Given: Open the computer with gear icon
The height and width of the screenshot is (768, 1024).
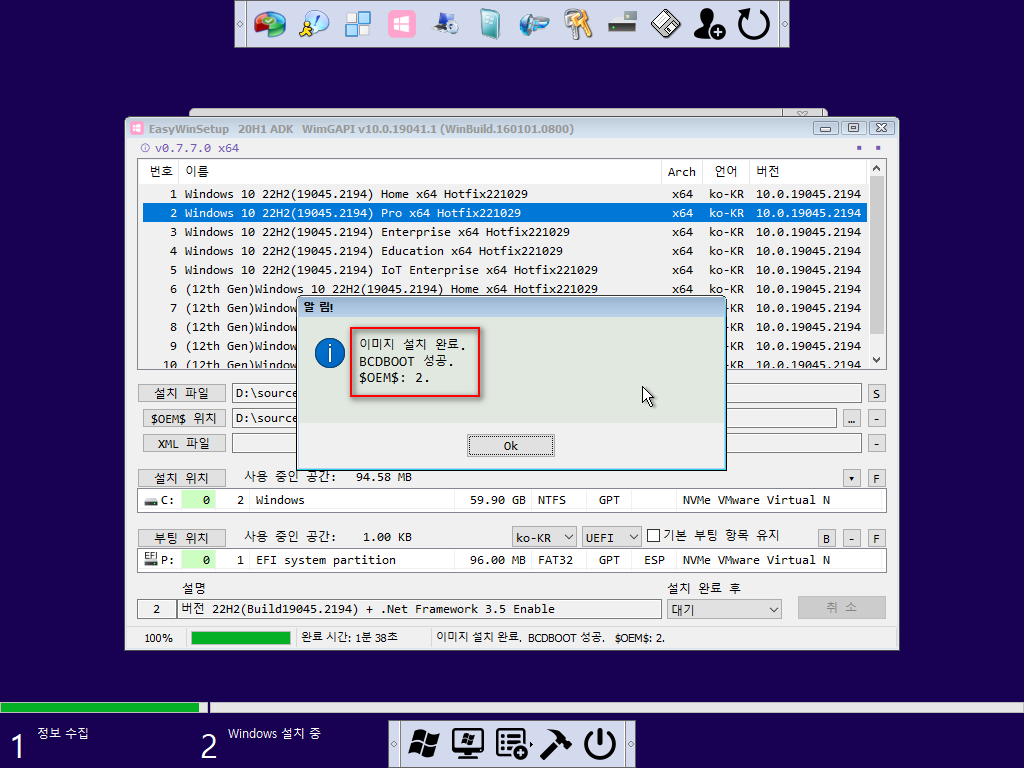Looking at the screenshot, I should (x=446, y=25).
